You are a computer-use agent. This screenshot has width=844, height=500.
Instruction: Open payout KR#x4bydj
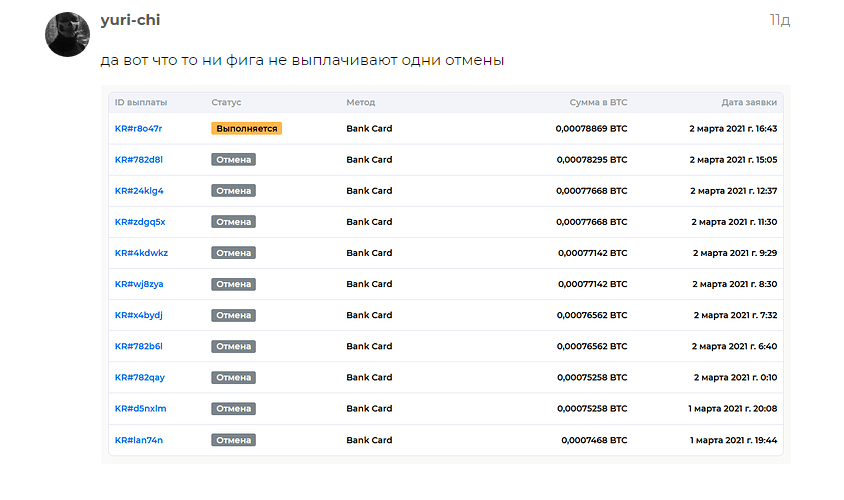[139, 315]
